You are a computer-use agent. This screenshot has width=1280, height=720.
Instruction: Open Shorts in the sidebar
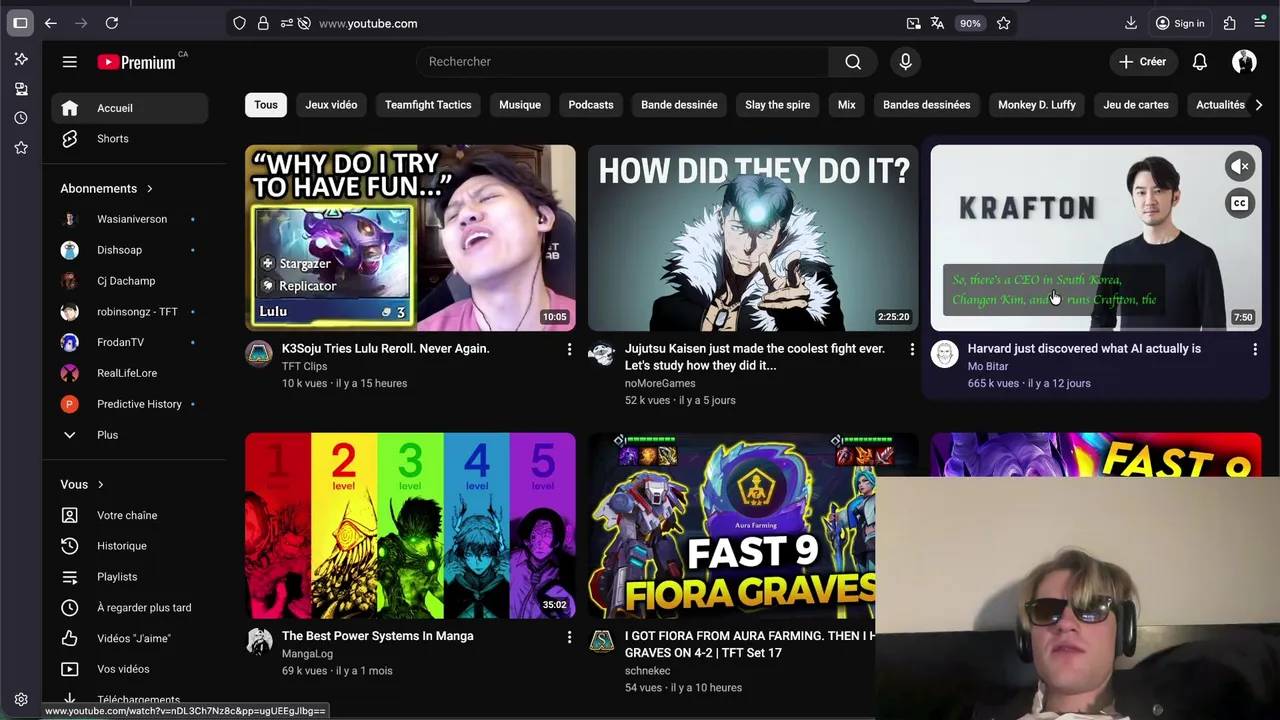pos(130,139)
